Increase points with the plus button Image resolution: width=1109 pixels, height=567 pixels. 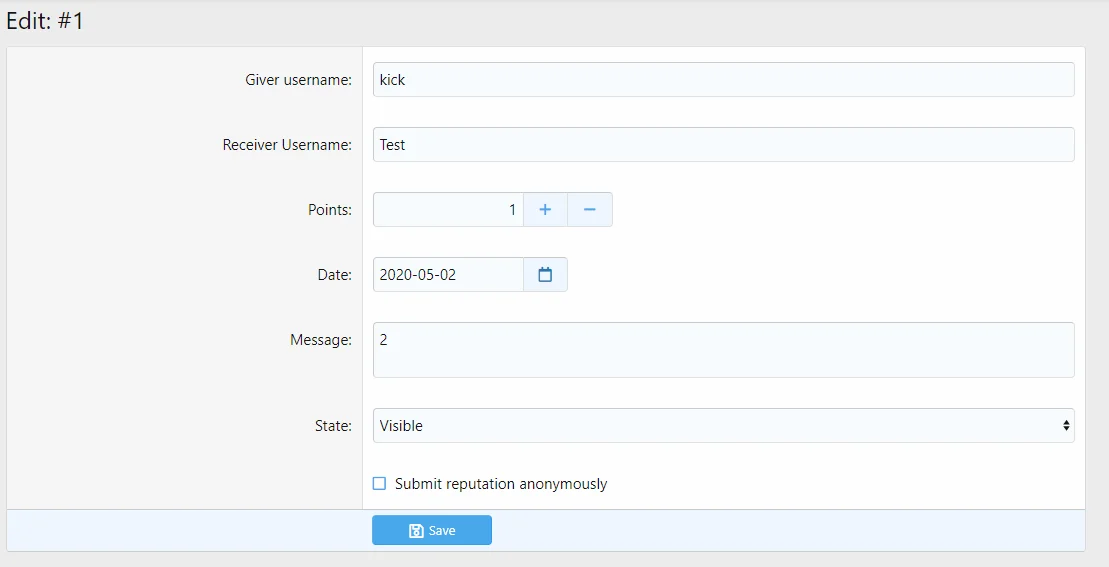pos(545,209)
